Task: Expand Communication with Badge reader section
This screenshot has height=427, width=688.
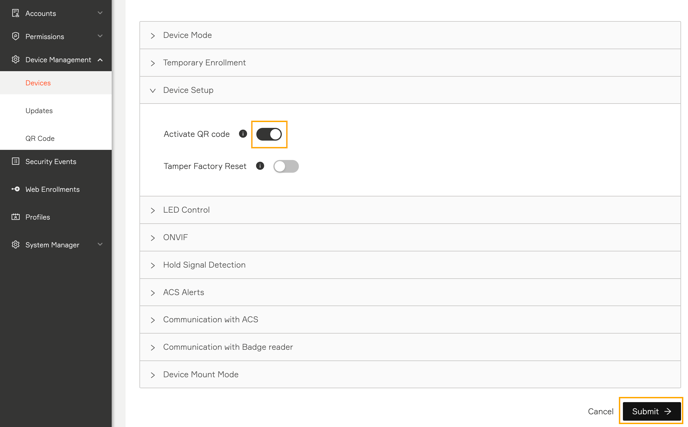Action: pos(410,347)
